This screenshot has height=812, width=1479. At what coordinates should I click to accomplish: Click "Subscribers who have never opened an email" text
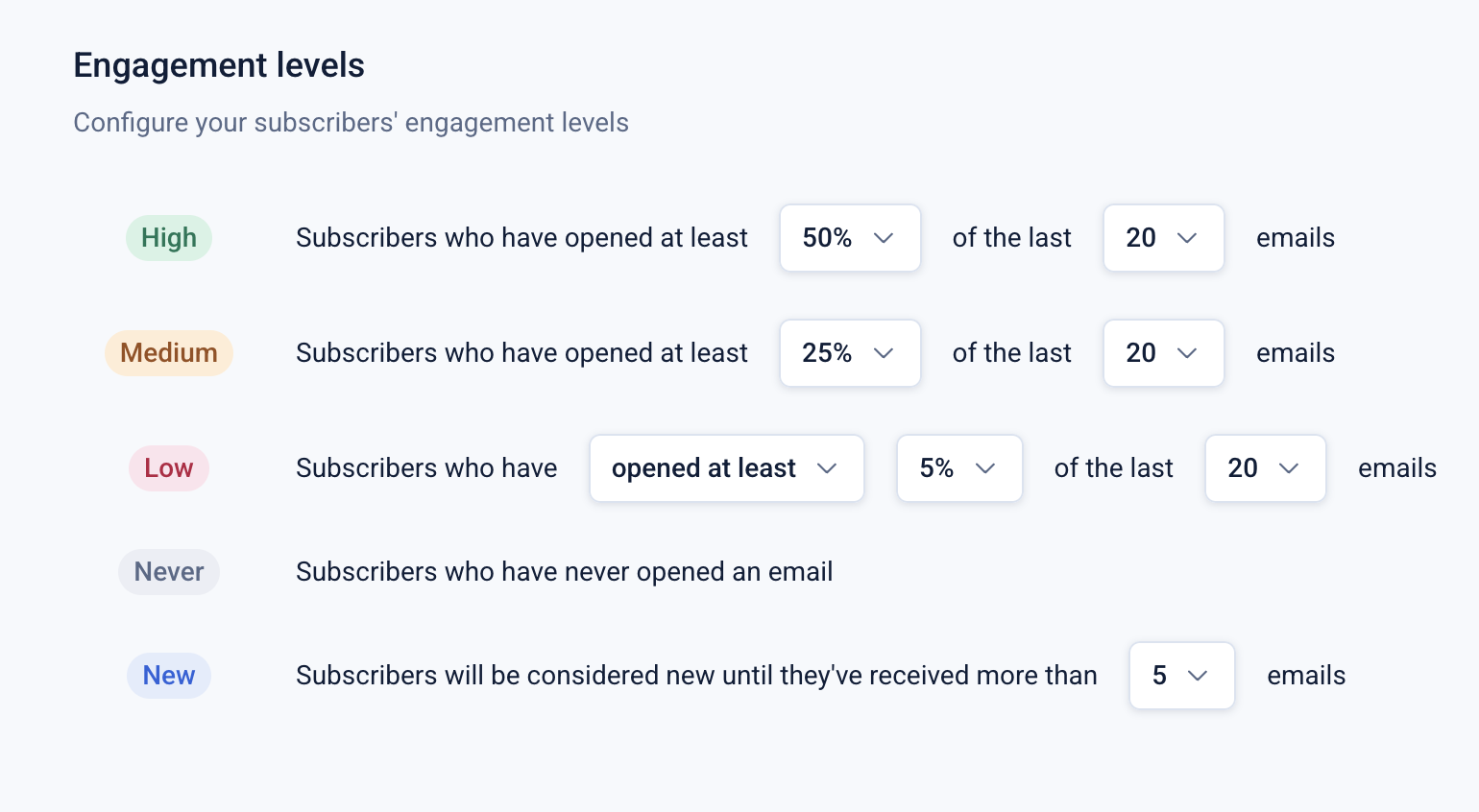click(x=564, y=572)
